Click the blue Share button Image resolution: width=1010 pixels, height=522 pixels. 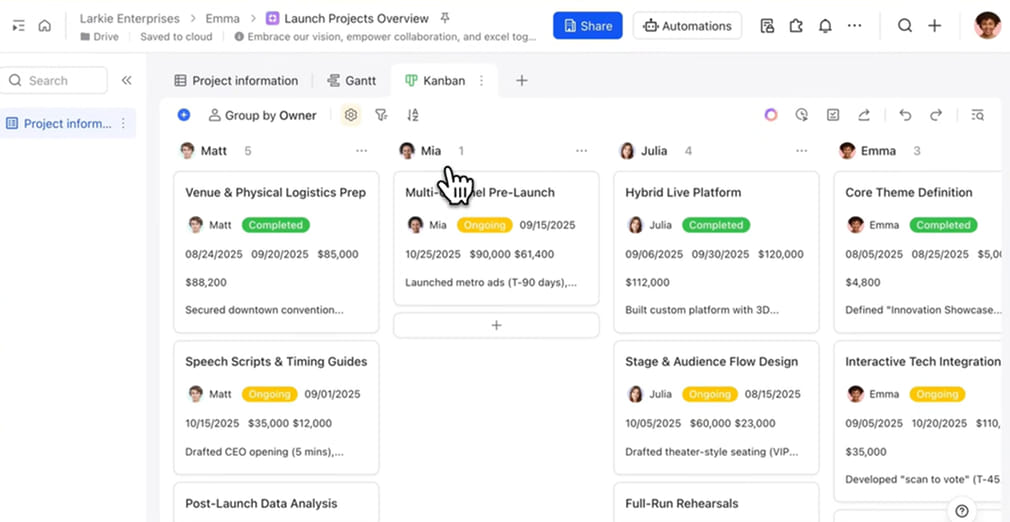click(587, 26)
